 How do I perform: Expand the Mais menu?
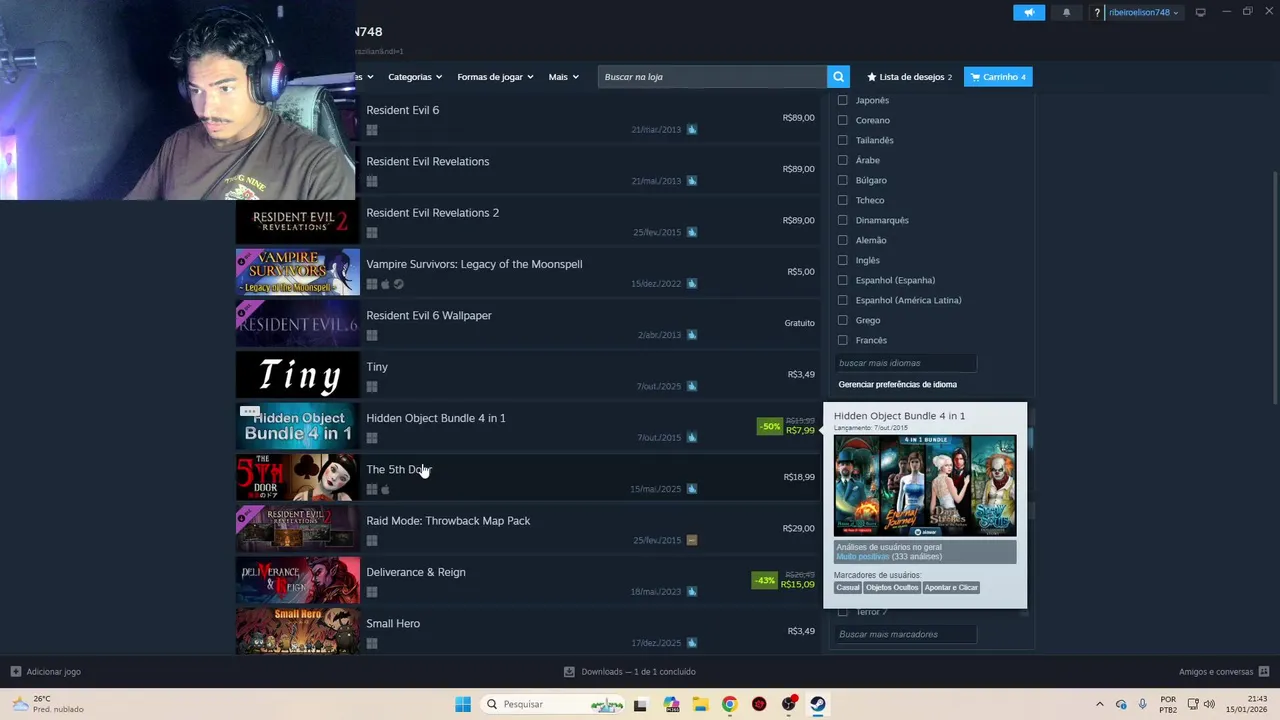pos(563,77)
